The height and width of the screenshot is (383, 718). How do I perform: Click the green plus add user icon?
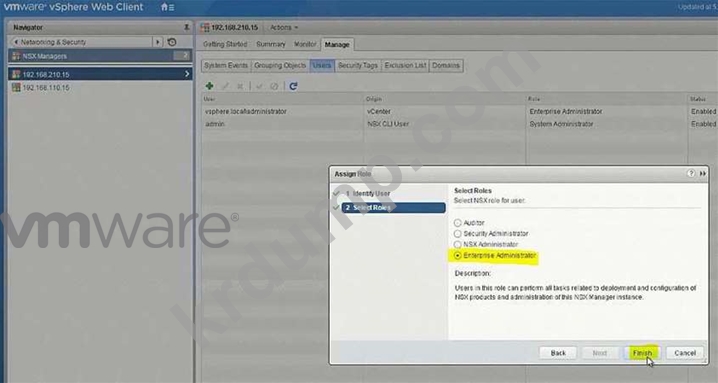pos(209,86)
